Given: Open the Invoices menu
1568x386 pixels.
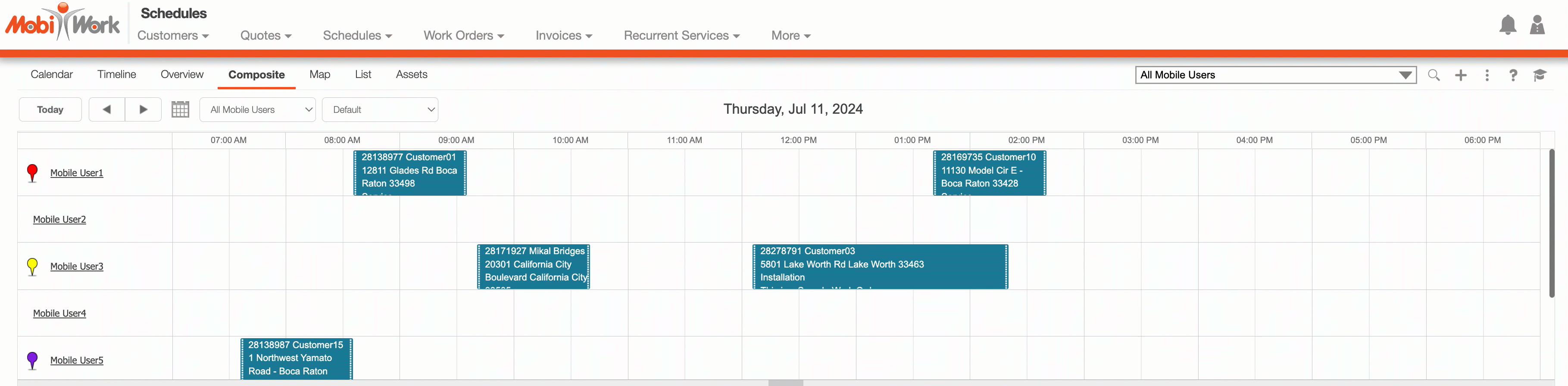Looking at the screenshot, I should [x=564, y=35].
